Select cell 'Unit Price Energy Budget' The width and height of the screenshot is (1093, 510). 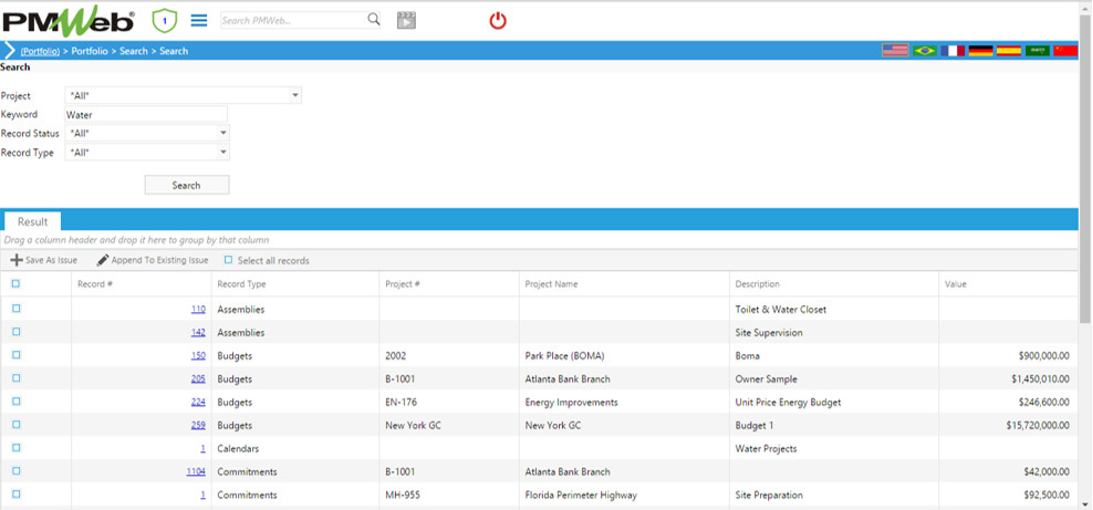pyautogui.click(x=788, y=402)
